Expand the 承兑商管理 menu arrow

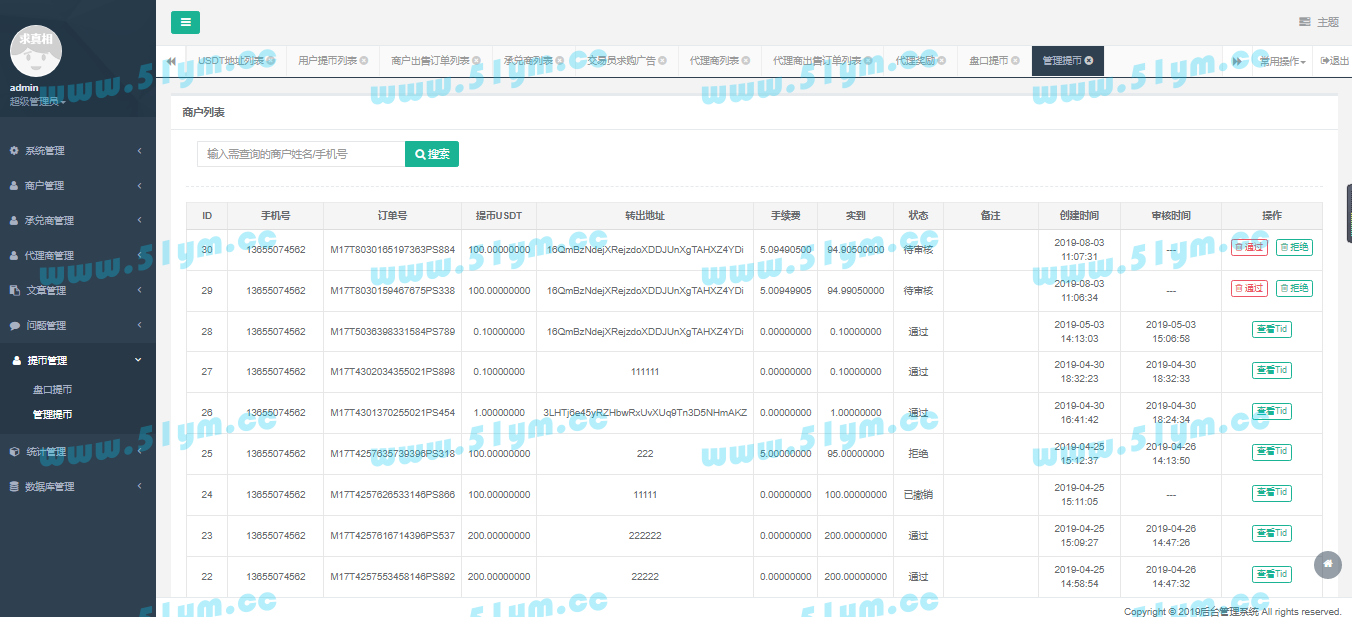(x=139, y=221)
